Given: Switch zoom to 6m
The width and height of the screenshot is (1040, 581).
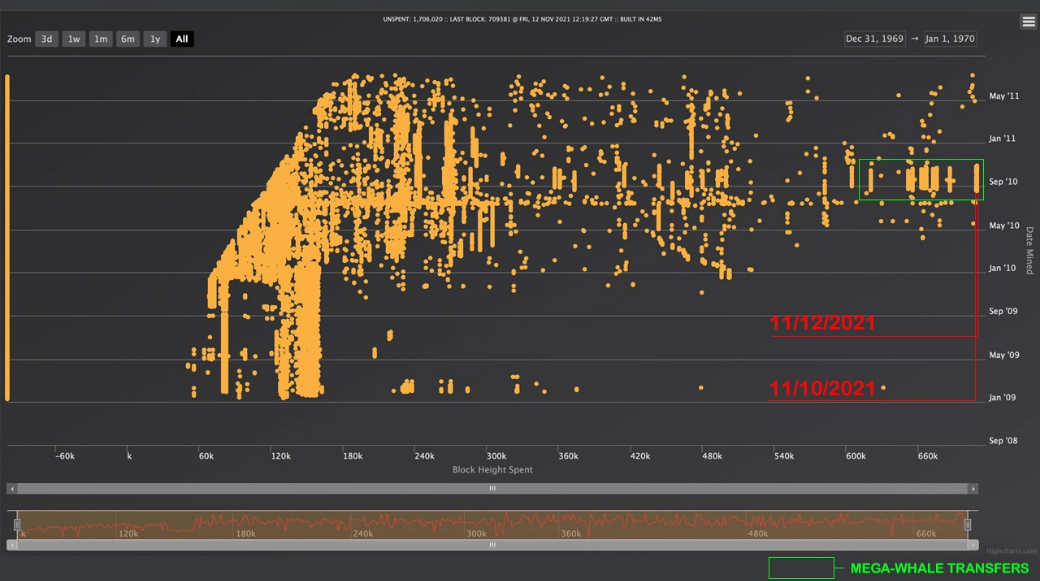Looking at the screenshot, I should [x=127, y=39].
